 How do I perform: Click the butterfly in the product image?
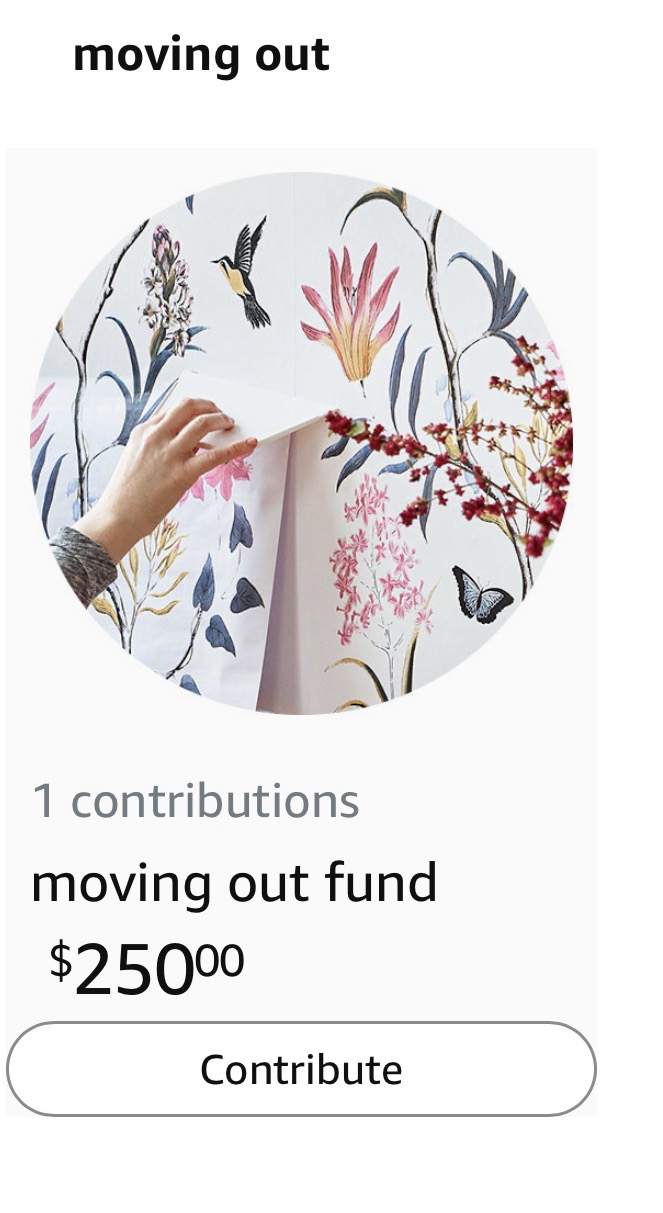tap(481, 593)
